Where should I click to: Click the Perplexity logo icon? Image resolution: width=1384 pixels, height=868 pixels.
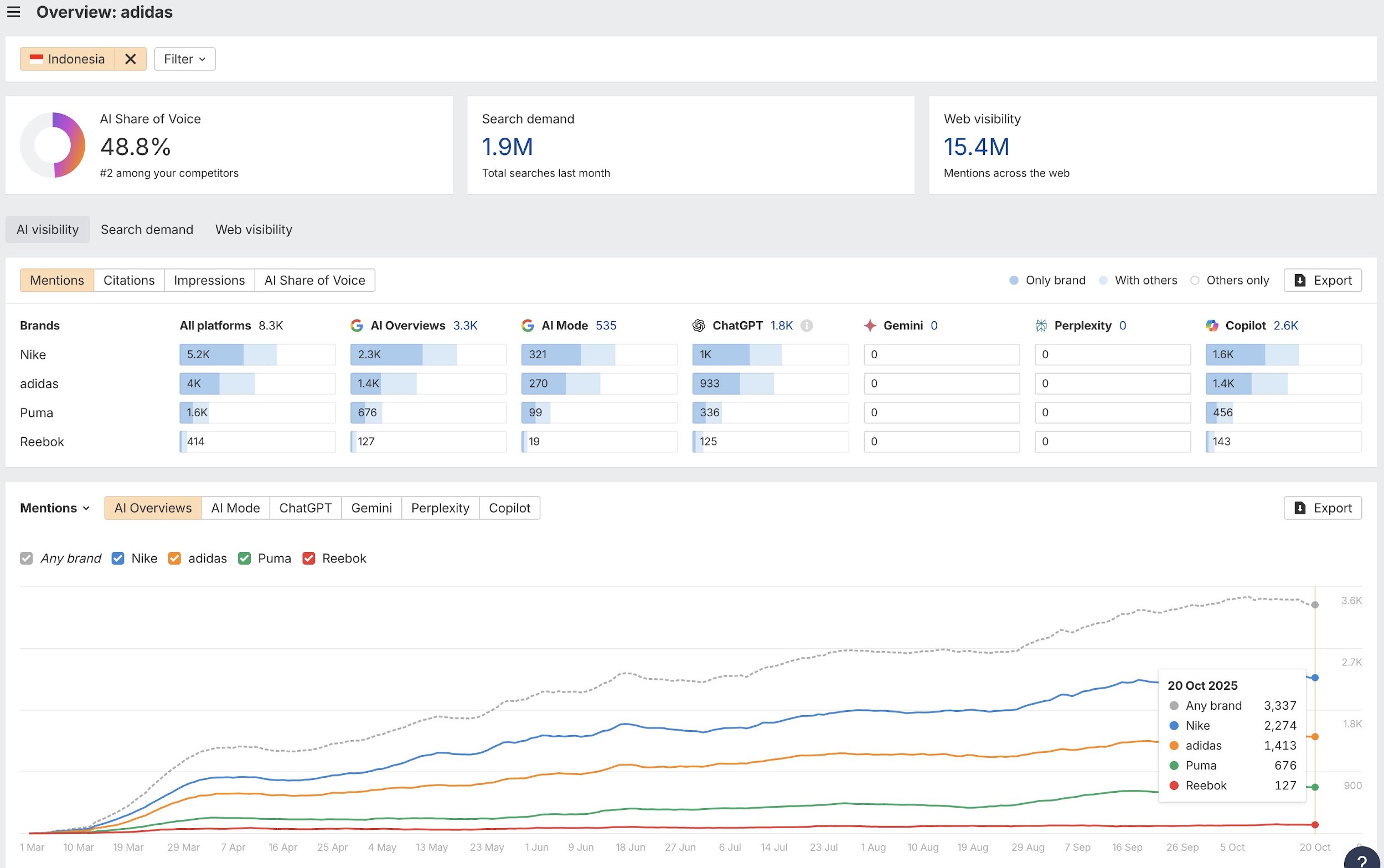[x=1041, y=325]
